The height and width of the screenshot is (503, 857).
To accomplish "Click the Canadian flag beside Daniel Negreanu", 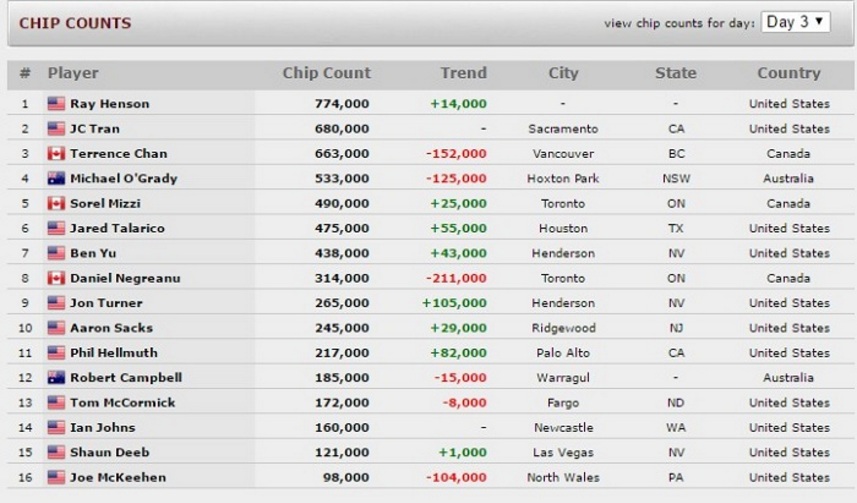I will (56, 278).
